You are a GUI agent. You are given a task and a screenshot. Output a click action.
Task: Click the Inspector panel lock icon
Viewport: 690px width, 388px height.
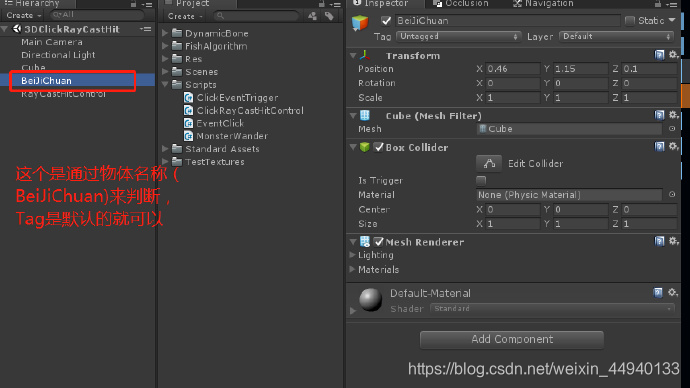pos(658,4)
